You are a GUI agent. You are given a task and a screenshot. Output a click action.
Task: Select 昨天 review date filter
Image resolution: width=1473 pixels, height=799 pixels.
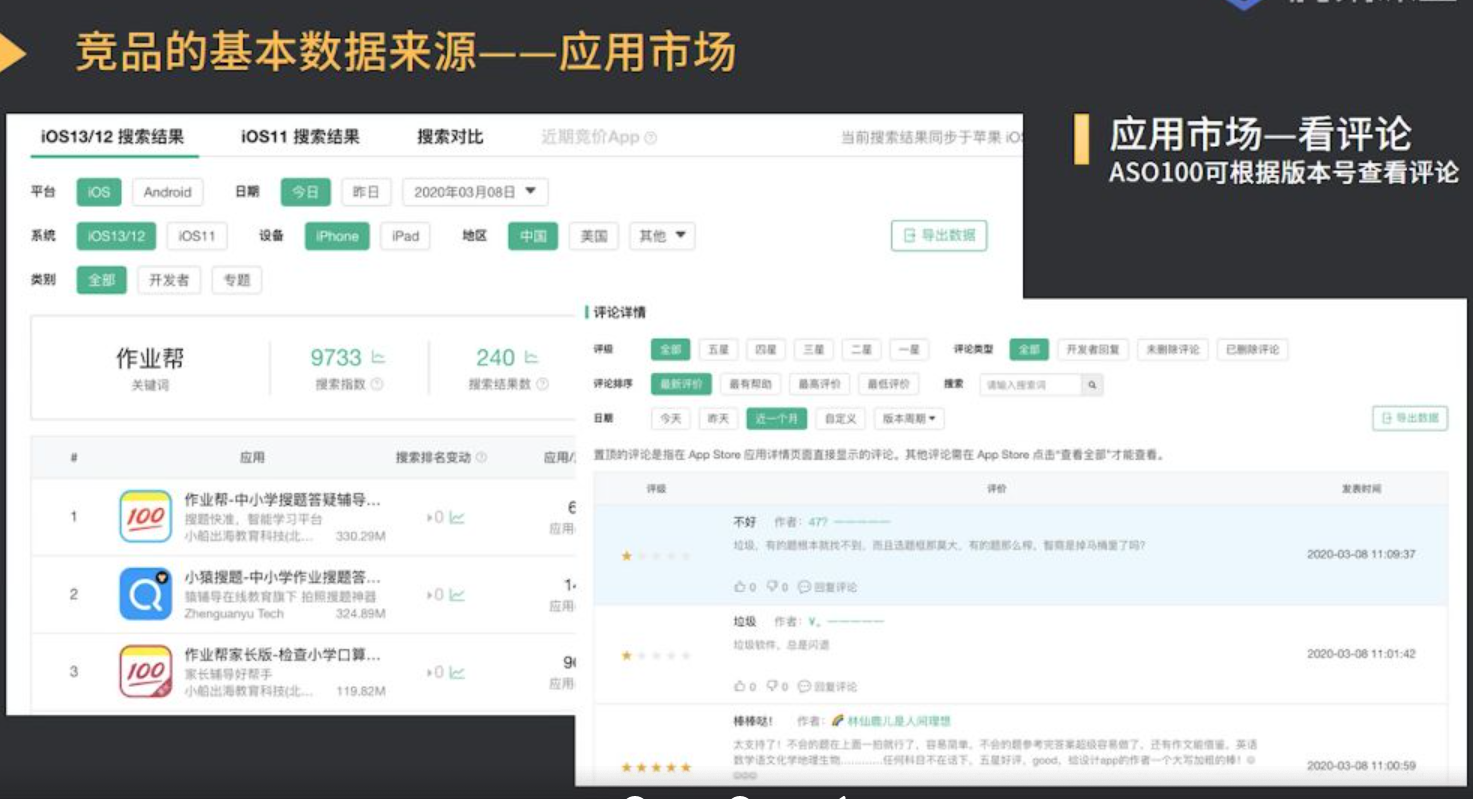pyautogui.click(x=718, y=418)
